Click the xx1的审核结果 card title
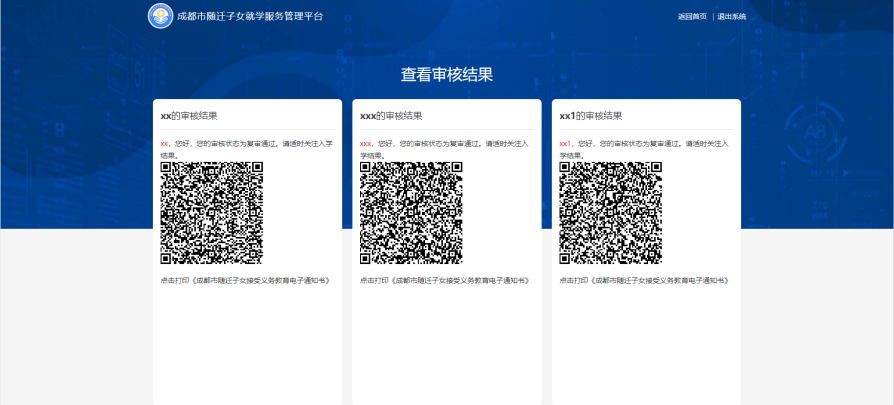Screen dimensions: 894x405 tap(591, 116)
